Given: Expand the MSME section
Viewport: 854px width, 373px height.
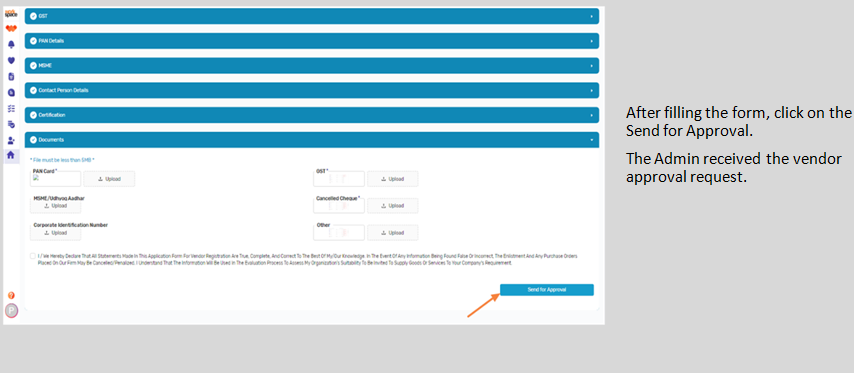Looking at the screenshot, I should click(x=312, y=65).
